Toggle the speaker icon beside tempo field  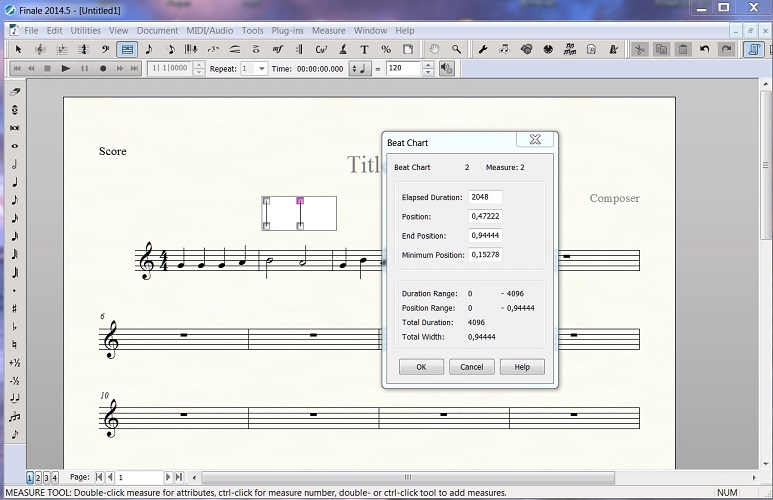click(x=446, y=68)
